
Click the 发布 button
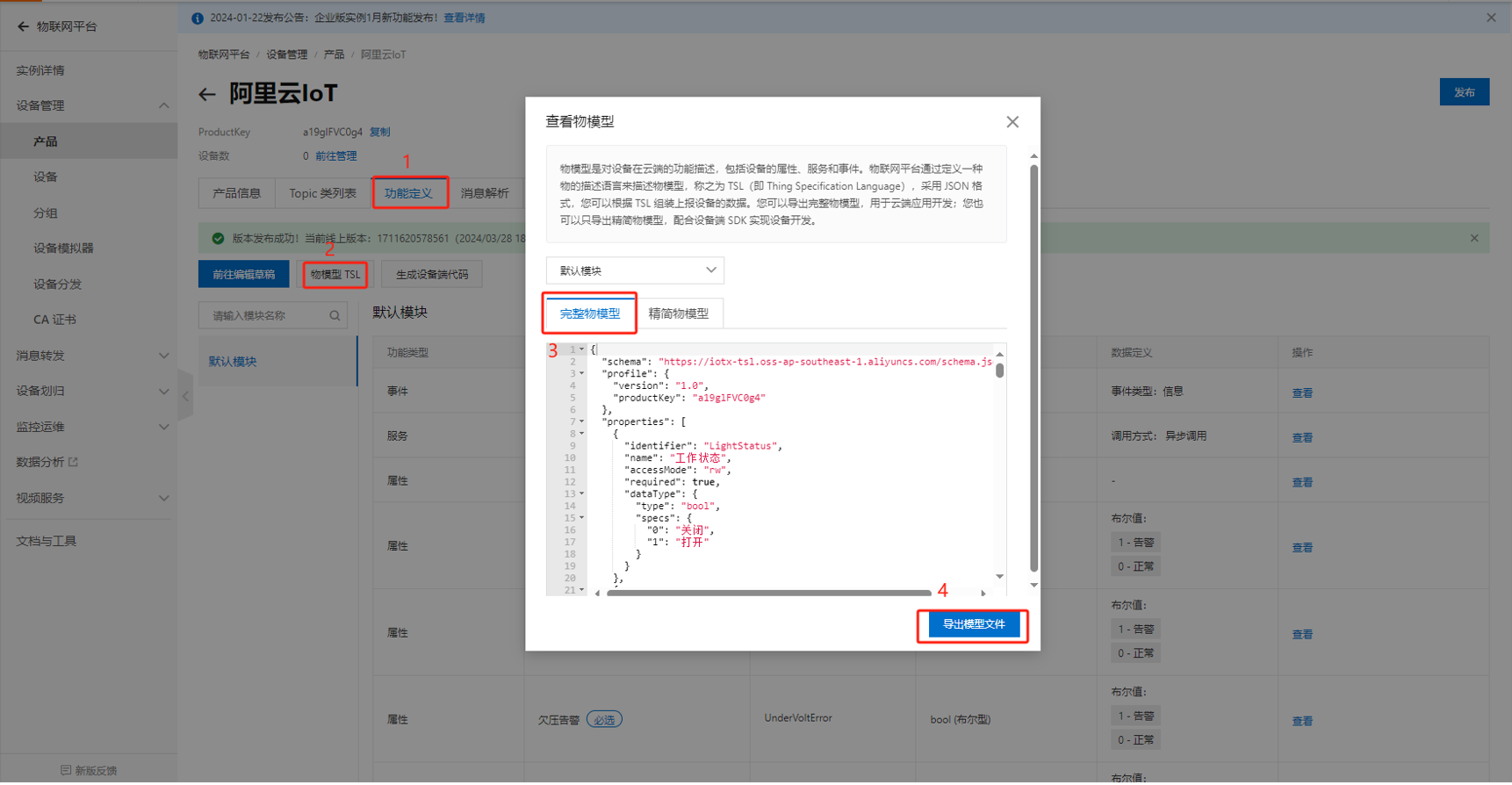[1465, 92]
